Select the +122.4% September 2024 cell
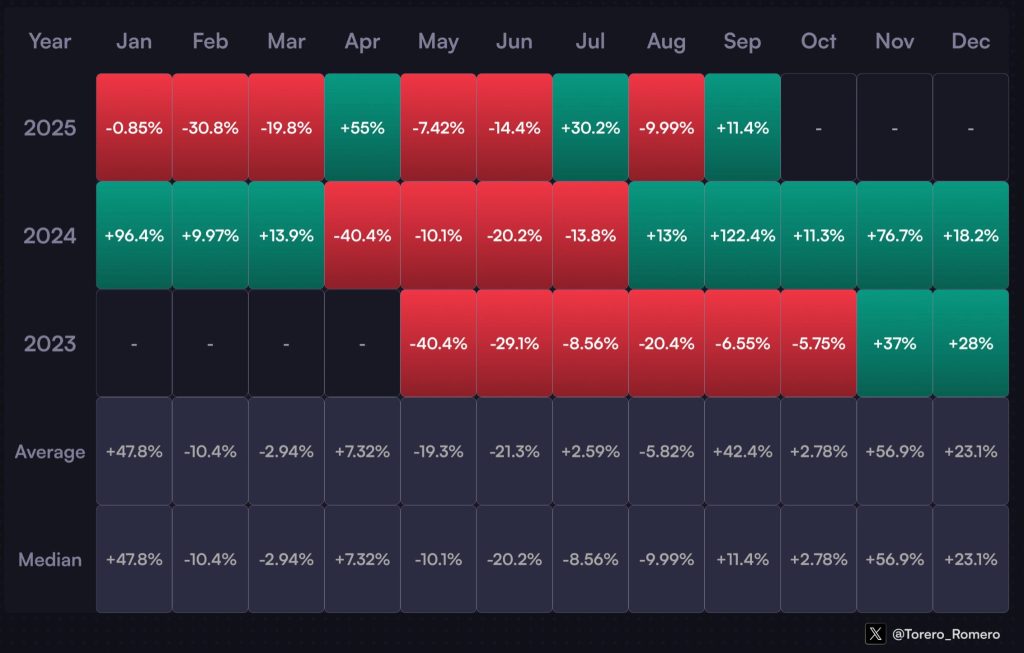This screenshot has height=653, width=1024. (742, 236)
